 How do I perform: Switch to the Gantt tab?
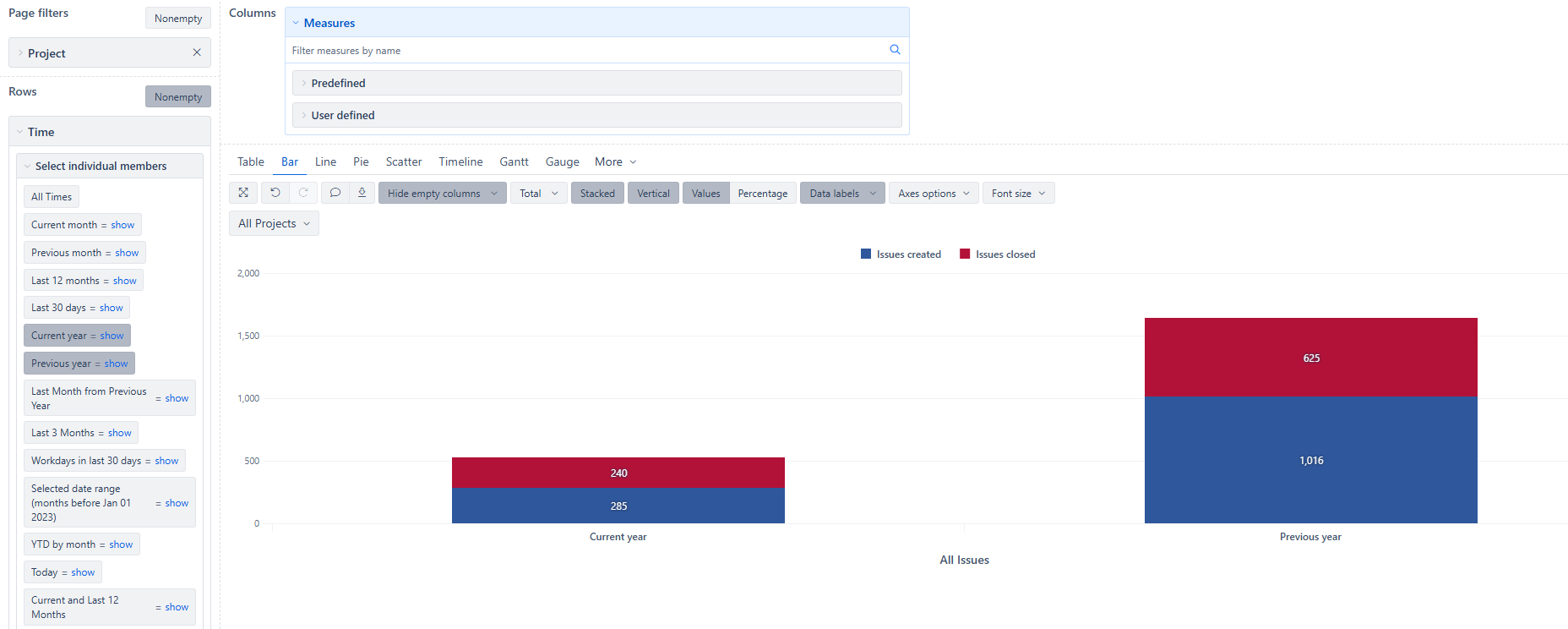(x=514, y=161)
